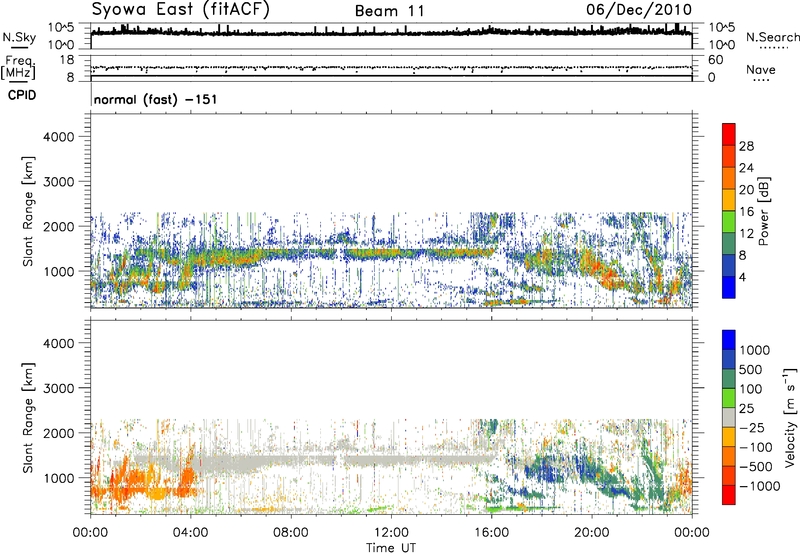The width and height of the screenshot is (800, 554).
Task: Click the 'Power [dB]' color bar label
Action: click(x=763, y=211)
